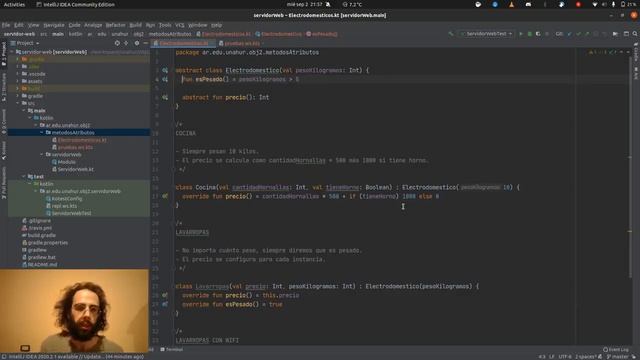Select the Electrodomesticos.kt editor tab
This screenshot has width=640, height=360.
[x=183, y=43]
